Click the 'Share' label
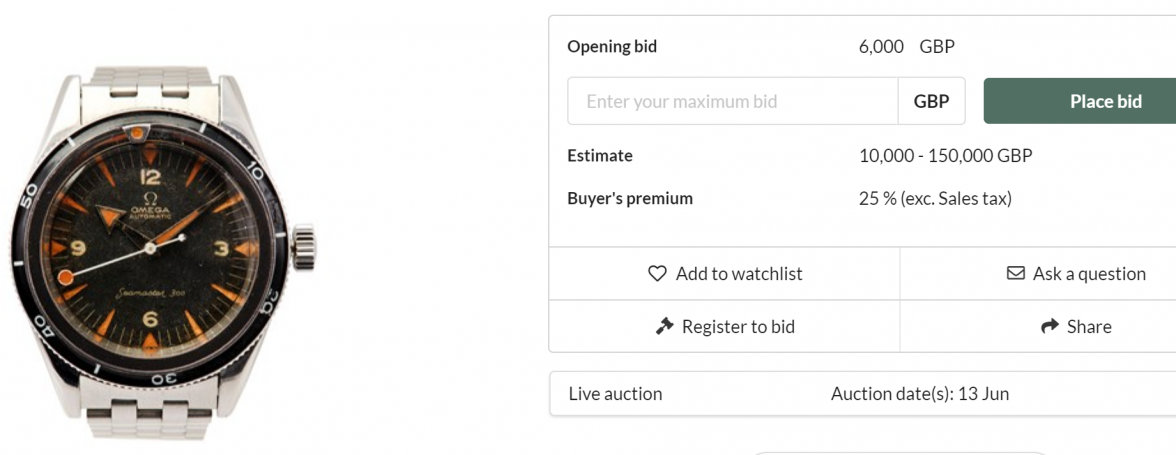Screen dimensions: 1176x455 click(x=1089, y=327)
